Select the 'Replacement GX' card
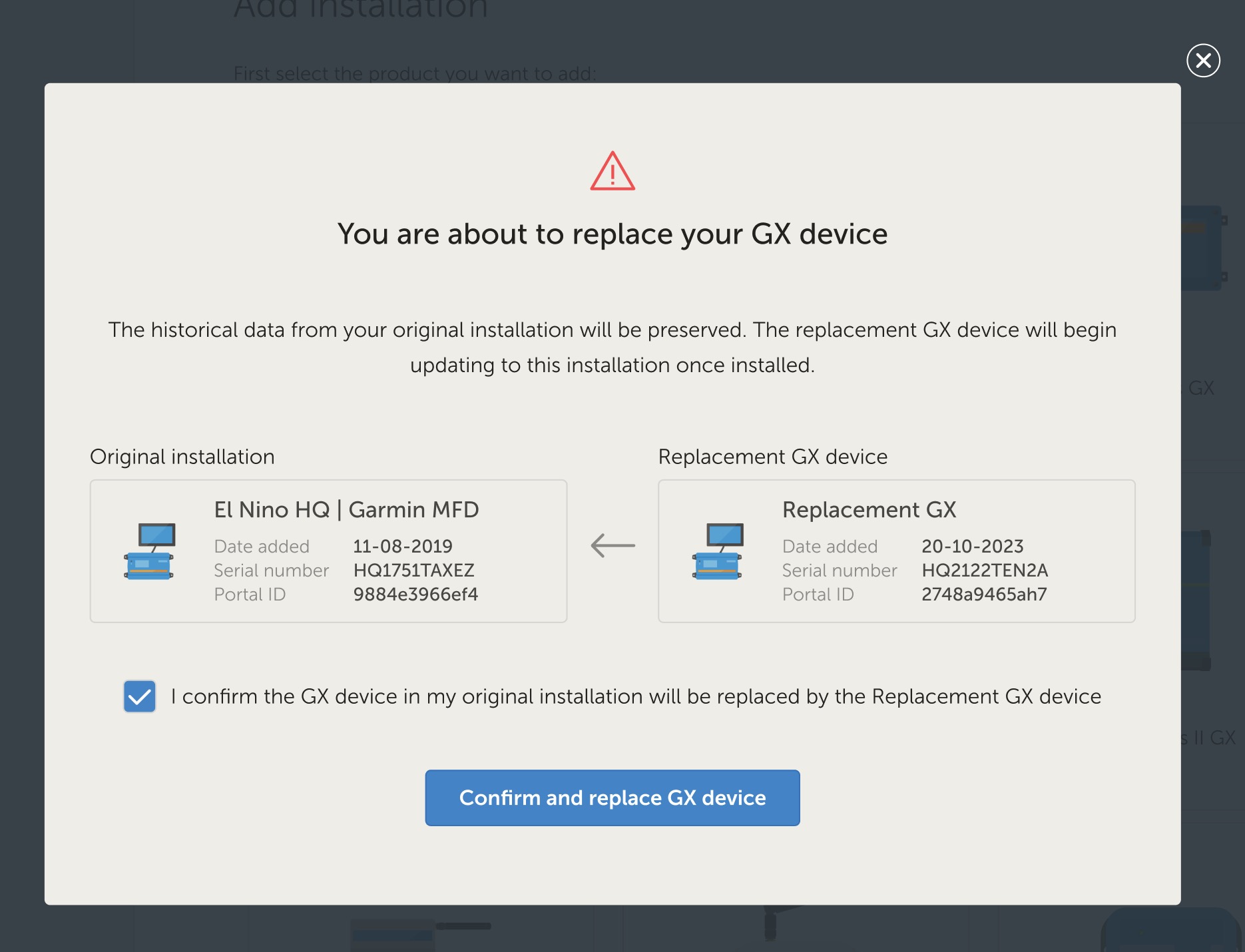This screenshot has height=952, width=1245. point(896,551)
